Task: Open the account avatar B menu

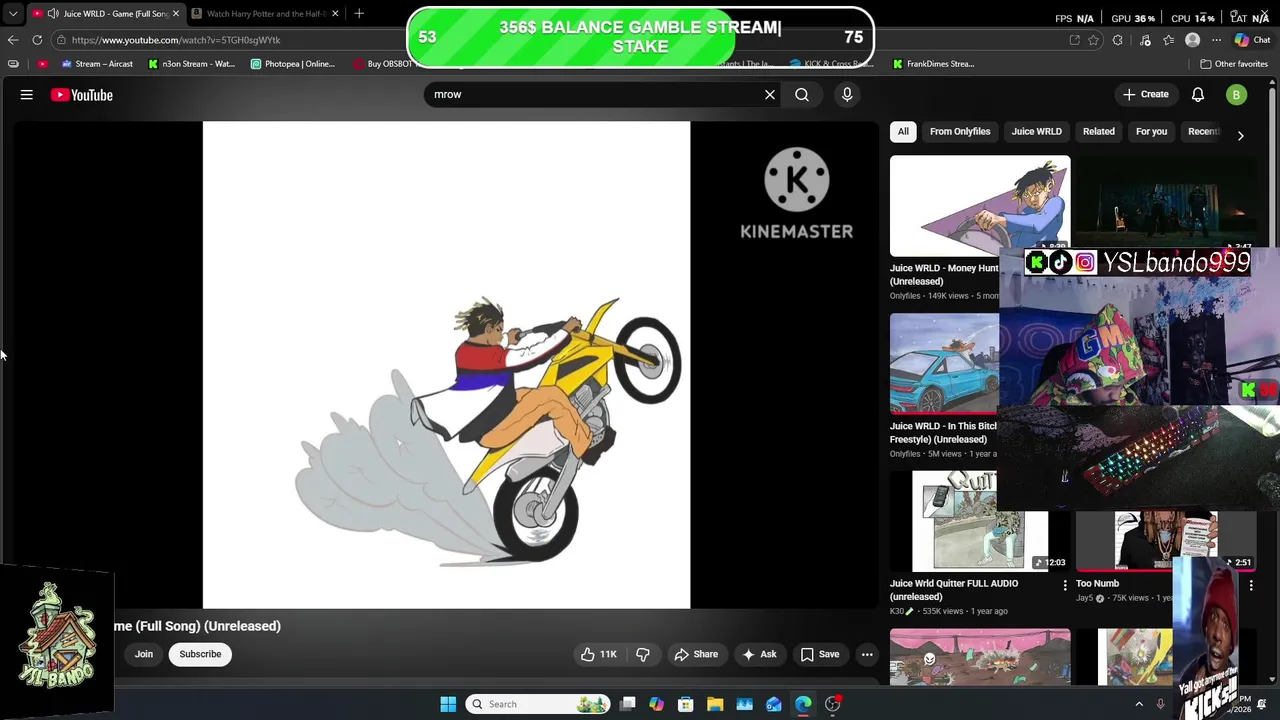Action: pyautogui.click(x=1237, y=95)
